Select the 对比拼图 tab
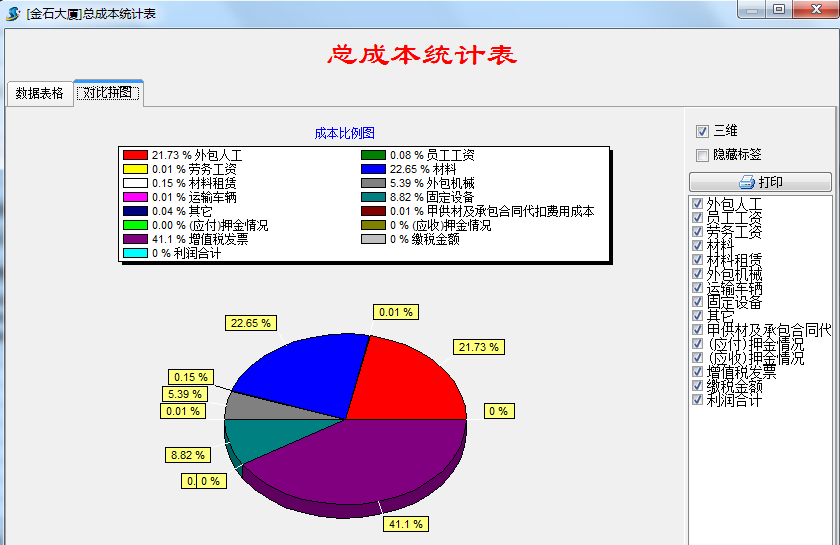Screen dimensions: 840x545 coord(108,93)
